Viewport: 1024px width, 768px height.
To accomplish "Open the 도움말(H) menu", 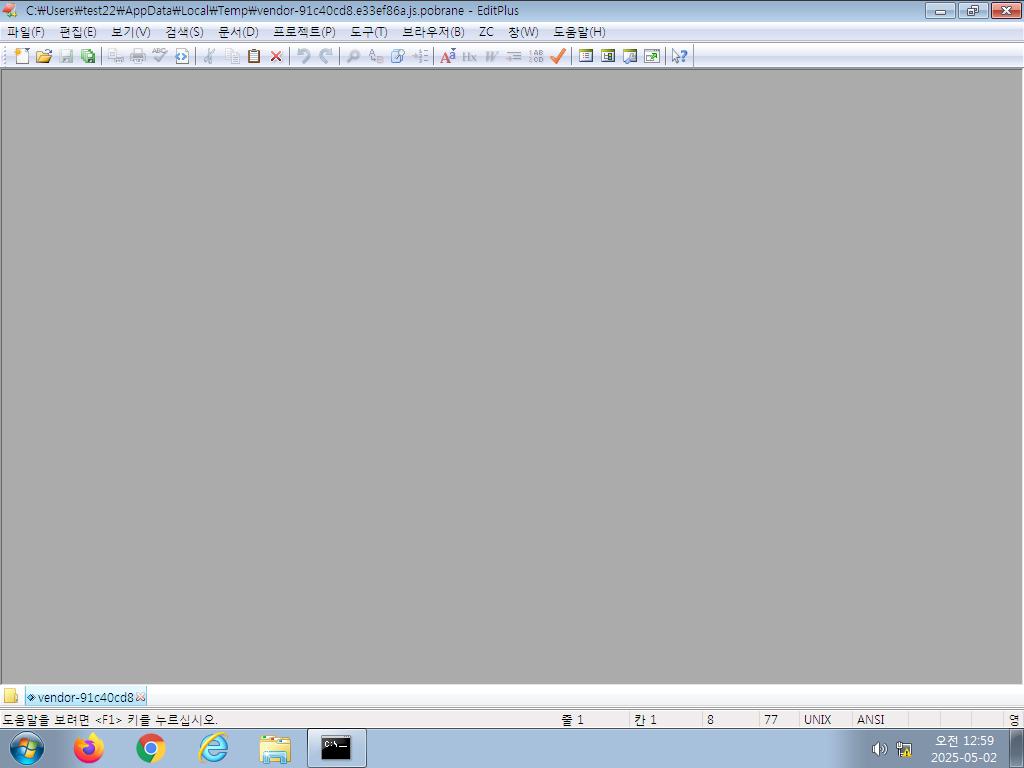I will (579, 32).
